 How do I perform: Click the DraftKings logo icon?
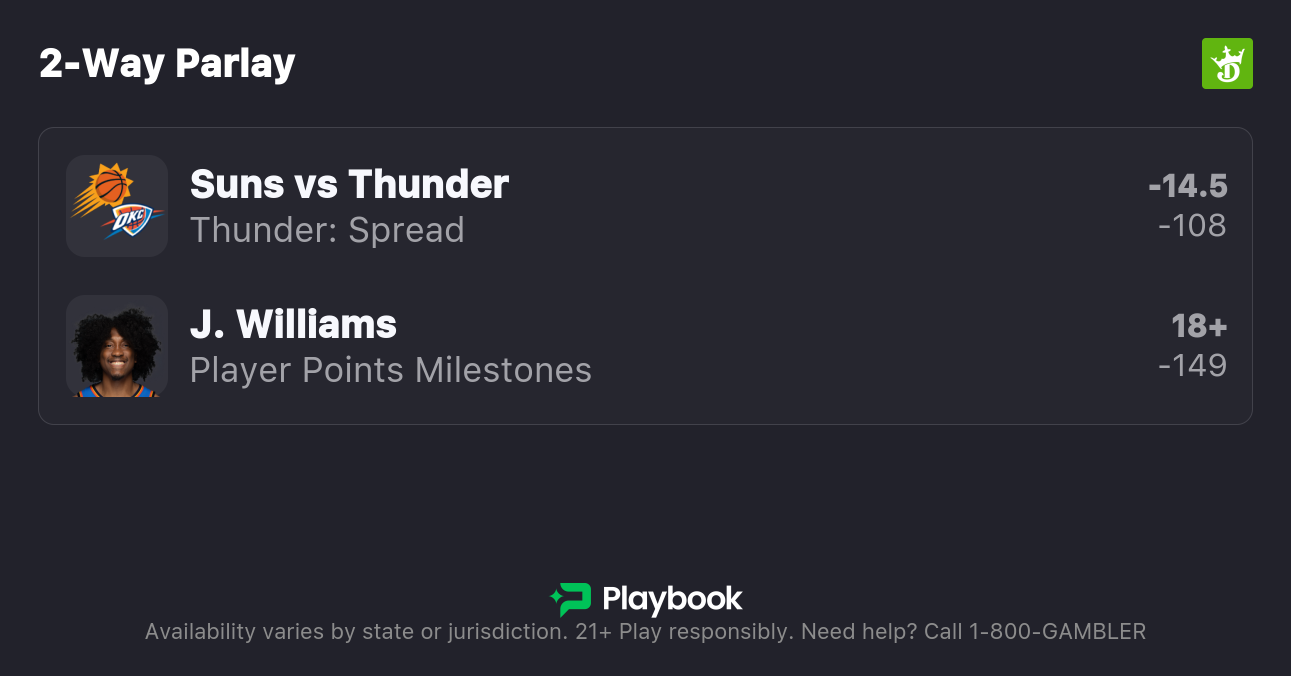pos(1226,64)
